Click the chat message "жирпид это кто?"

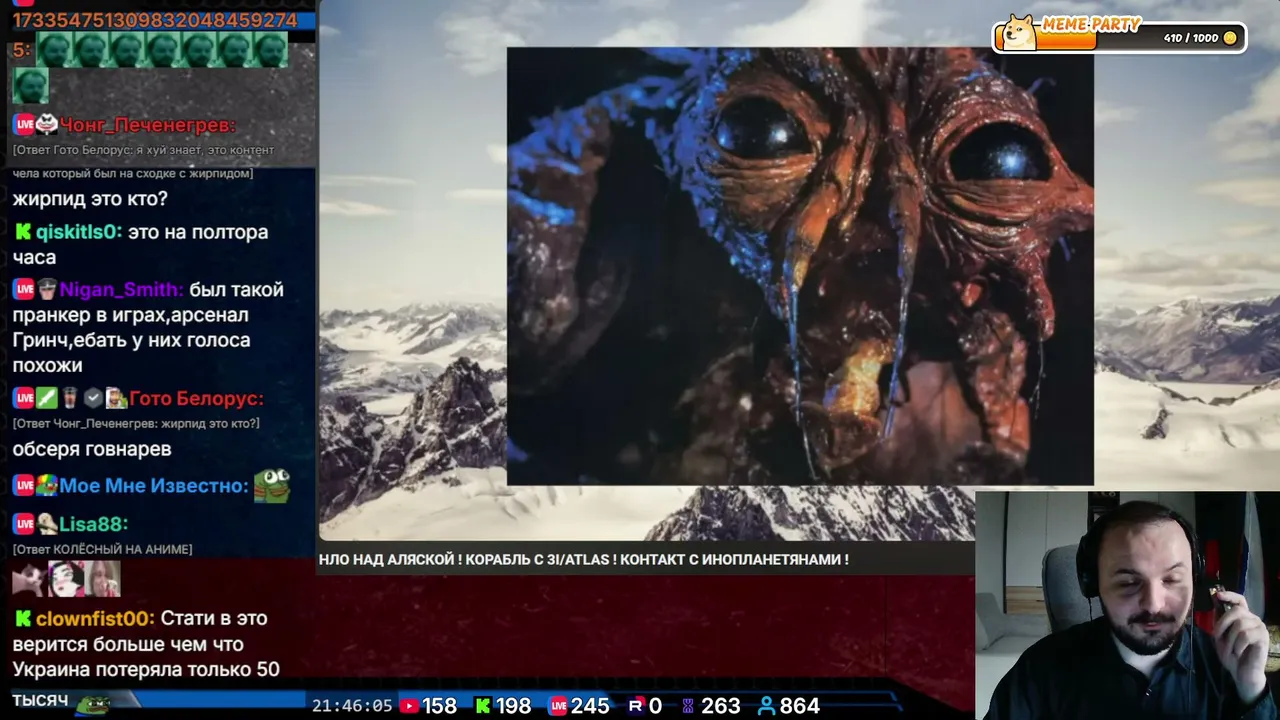pos(90,199)
